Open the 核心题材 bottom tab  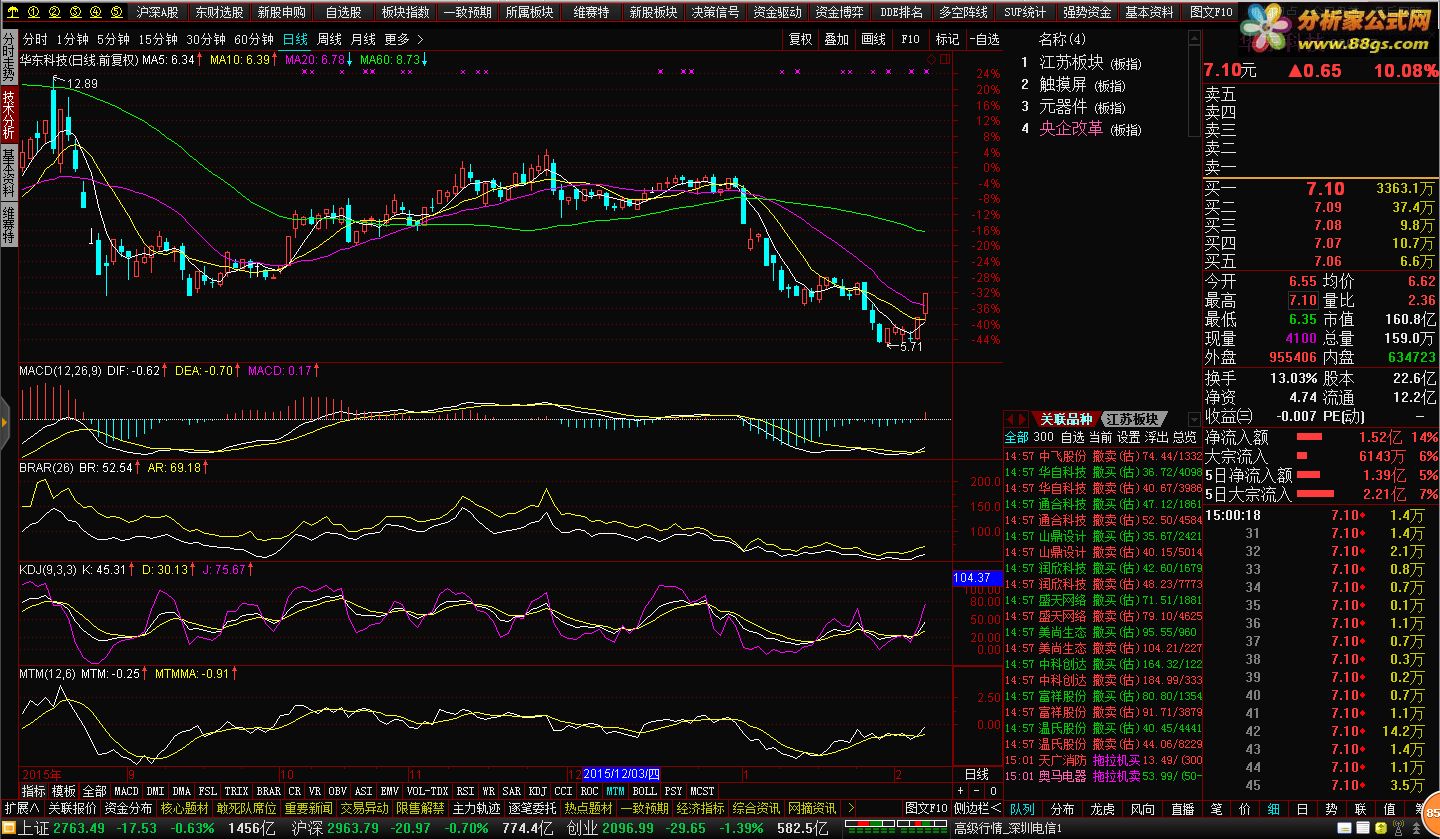pyautogui.click(x=184, y=808)
